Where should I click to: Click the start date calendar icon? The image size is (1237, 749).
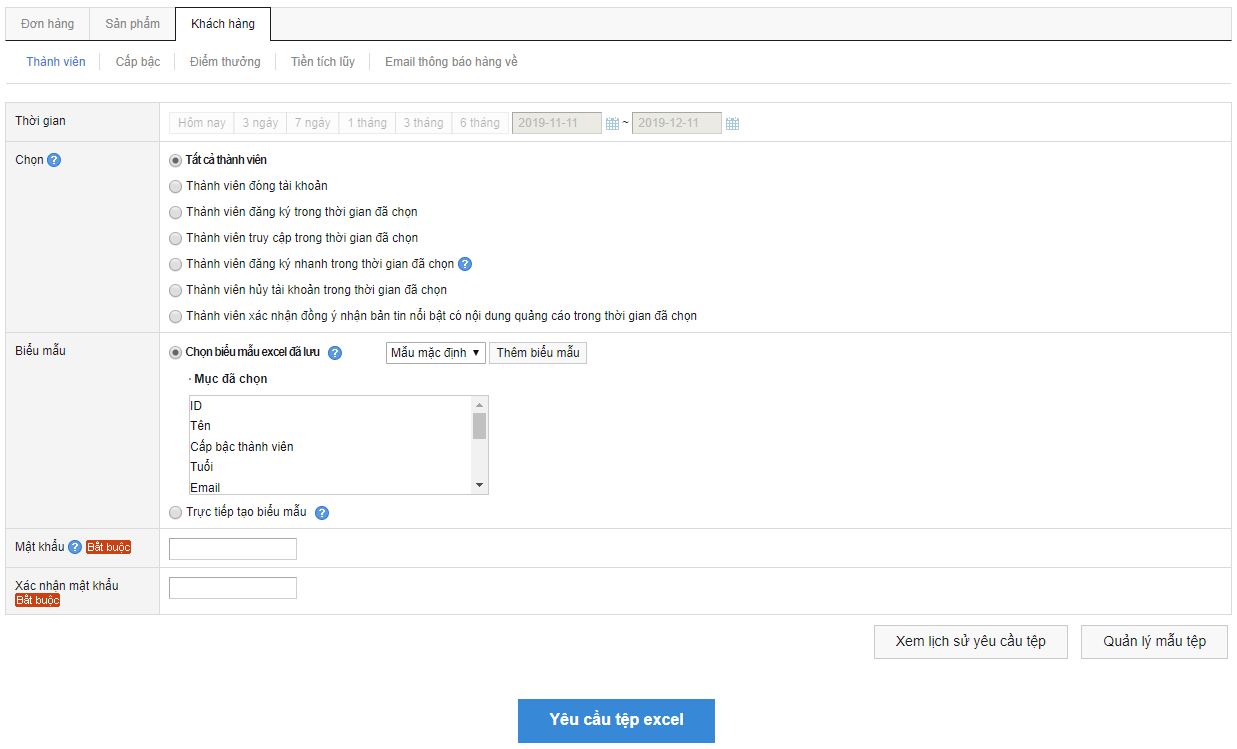[612, 124]
